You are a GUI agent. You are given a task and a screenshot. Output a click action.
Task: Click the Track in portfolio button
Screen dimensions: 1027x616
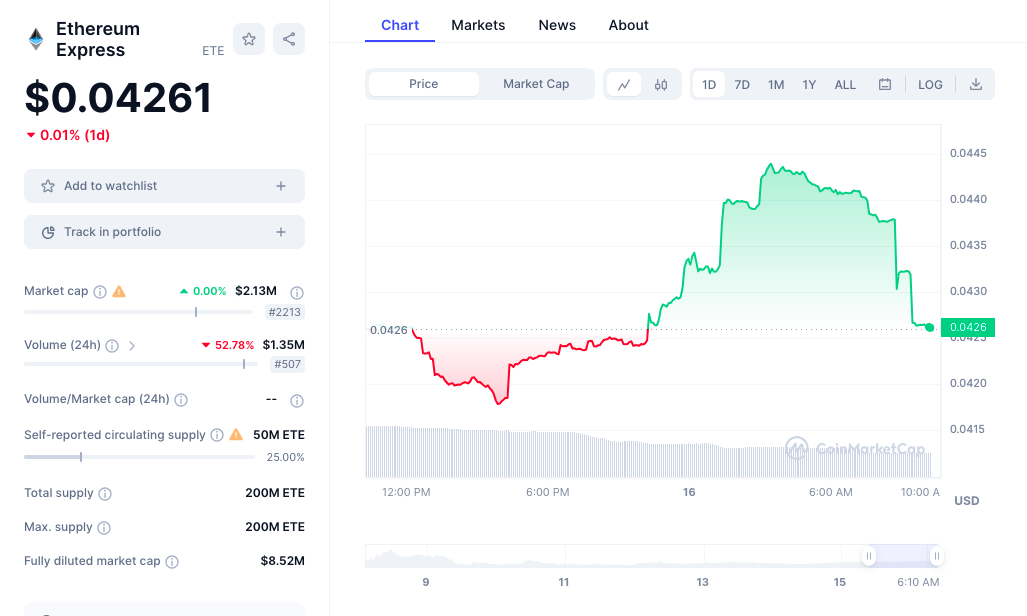[164, 232]
